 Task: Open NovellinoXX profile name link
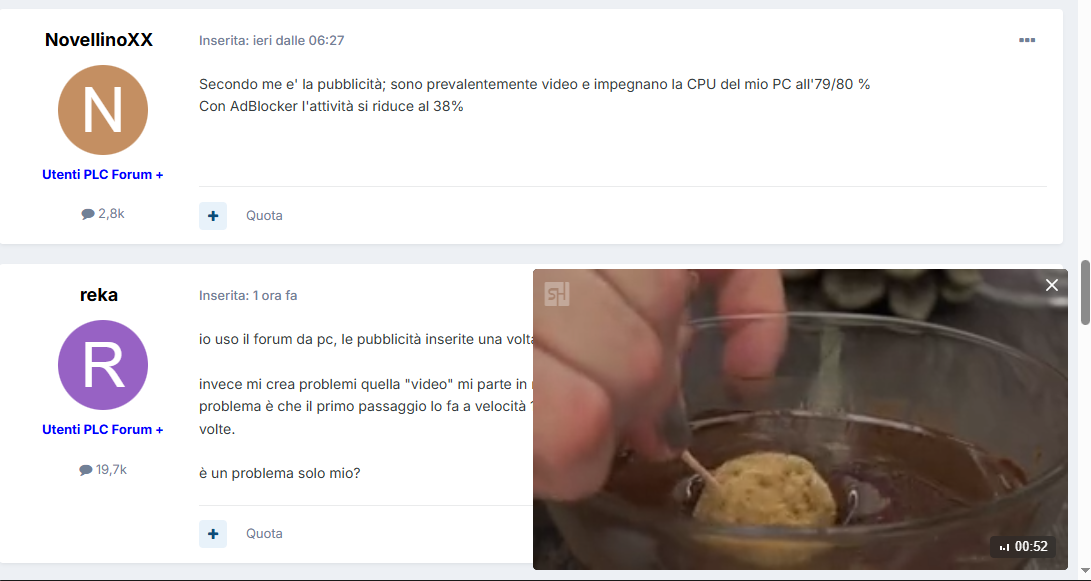click(x=99, y=40)
